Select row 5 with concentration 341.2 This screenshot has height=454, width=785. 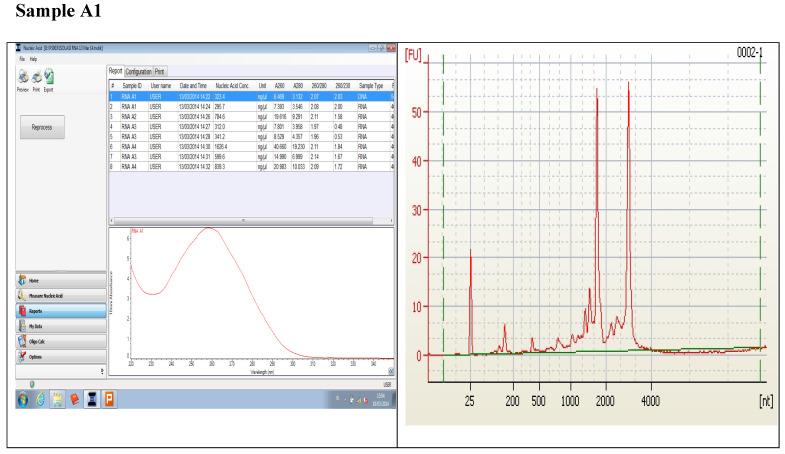[251, 136]
